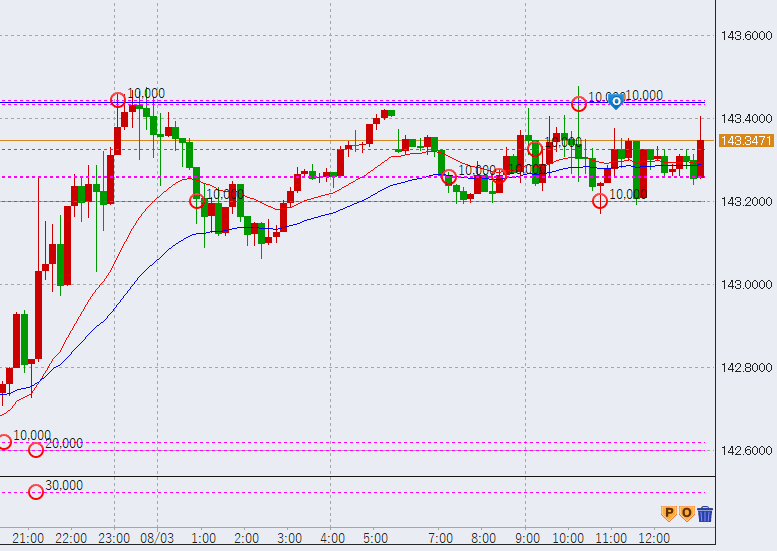Click the blue shield marker near 143.44

617,100
